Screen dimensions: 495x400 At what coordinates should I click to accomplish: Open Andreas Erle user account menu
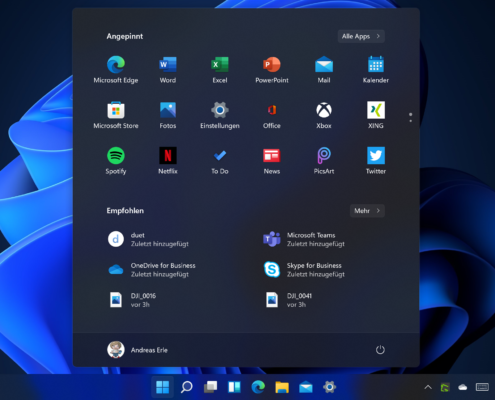tap(138, 350)
